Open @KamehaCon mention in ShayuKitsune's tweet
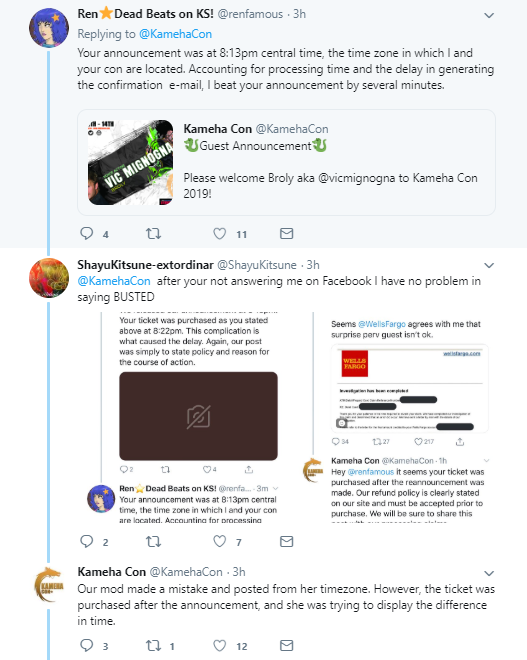The width and height of the screenshot is (527, 660). 114,281
